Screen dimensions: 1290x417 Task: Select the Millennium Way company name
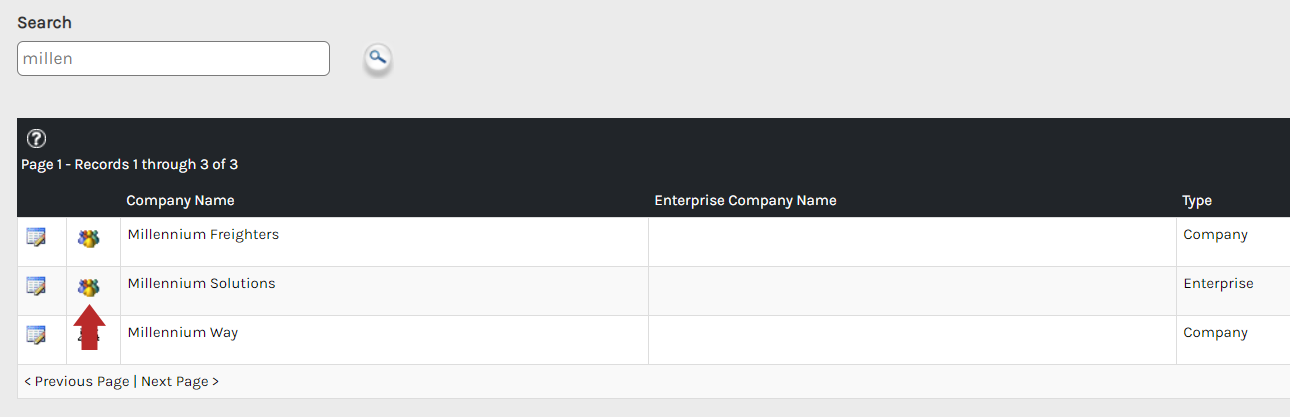(x=182, y=332)
